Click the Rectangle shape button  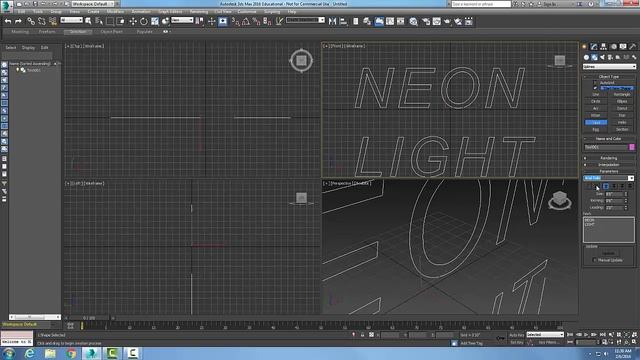click(x=622, y=94)
